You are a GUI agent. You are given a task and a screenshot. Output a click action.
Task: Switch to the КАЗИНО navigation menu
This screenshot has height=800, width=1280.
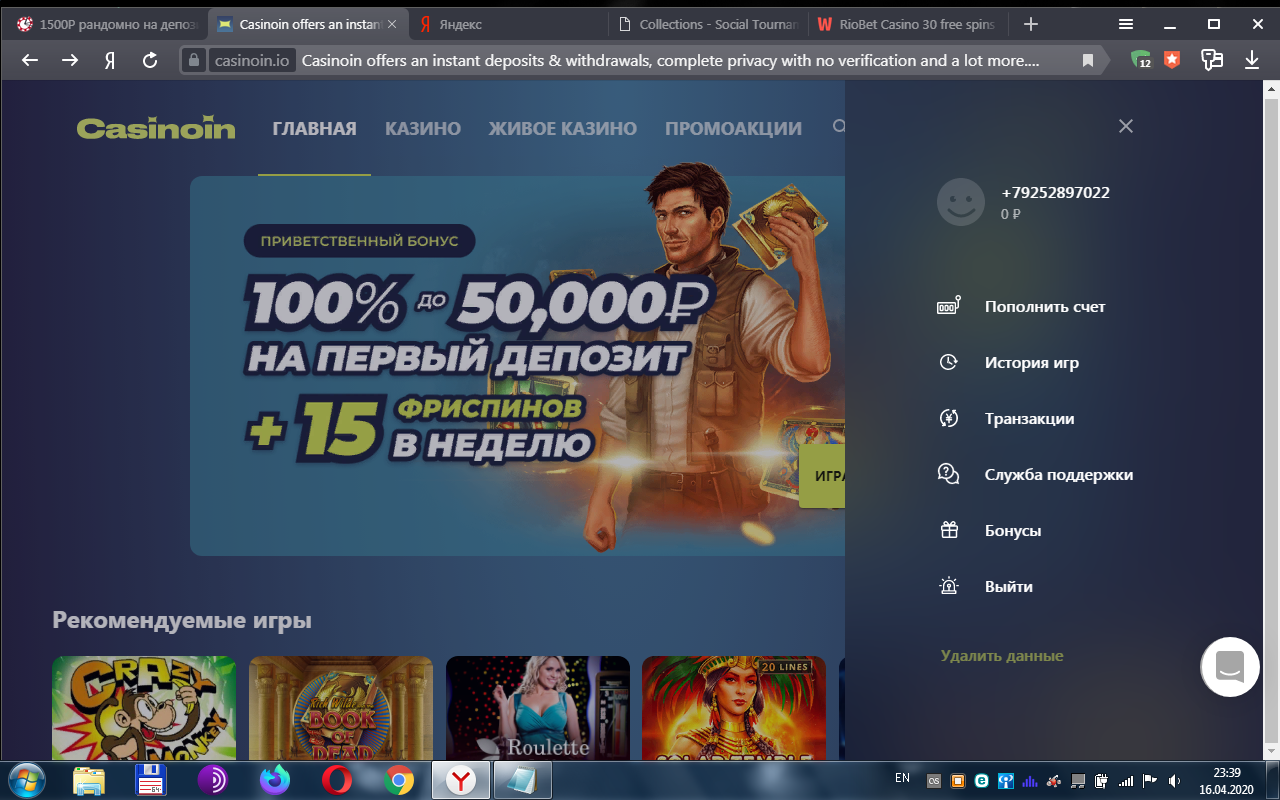click(x=422, y=128)
